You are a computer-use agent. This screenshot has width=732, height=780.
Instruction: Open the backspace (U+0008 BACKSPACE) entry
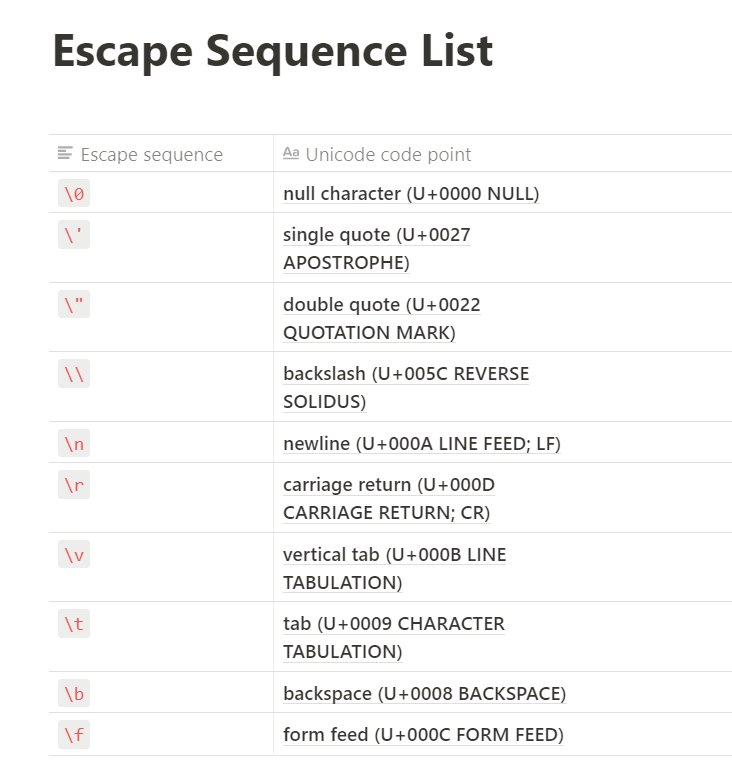click(425, 693)
